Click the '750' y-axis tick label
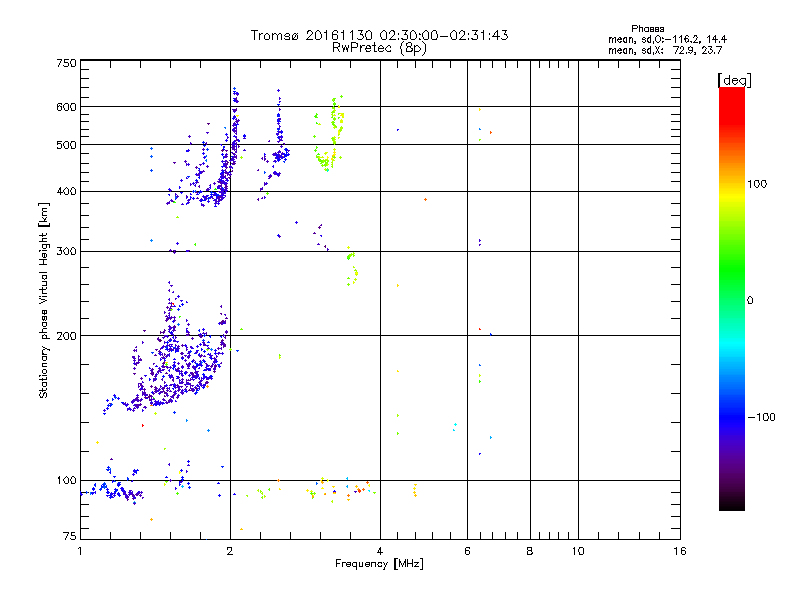 pos(66,63)
